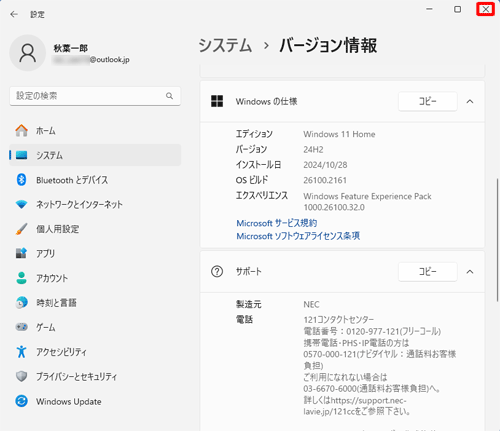The image size is (500, 431).
Task: Click the question mark Support icon
Action: pyautogui.click(x=217, y=272)
